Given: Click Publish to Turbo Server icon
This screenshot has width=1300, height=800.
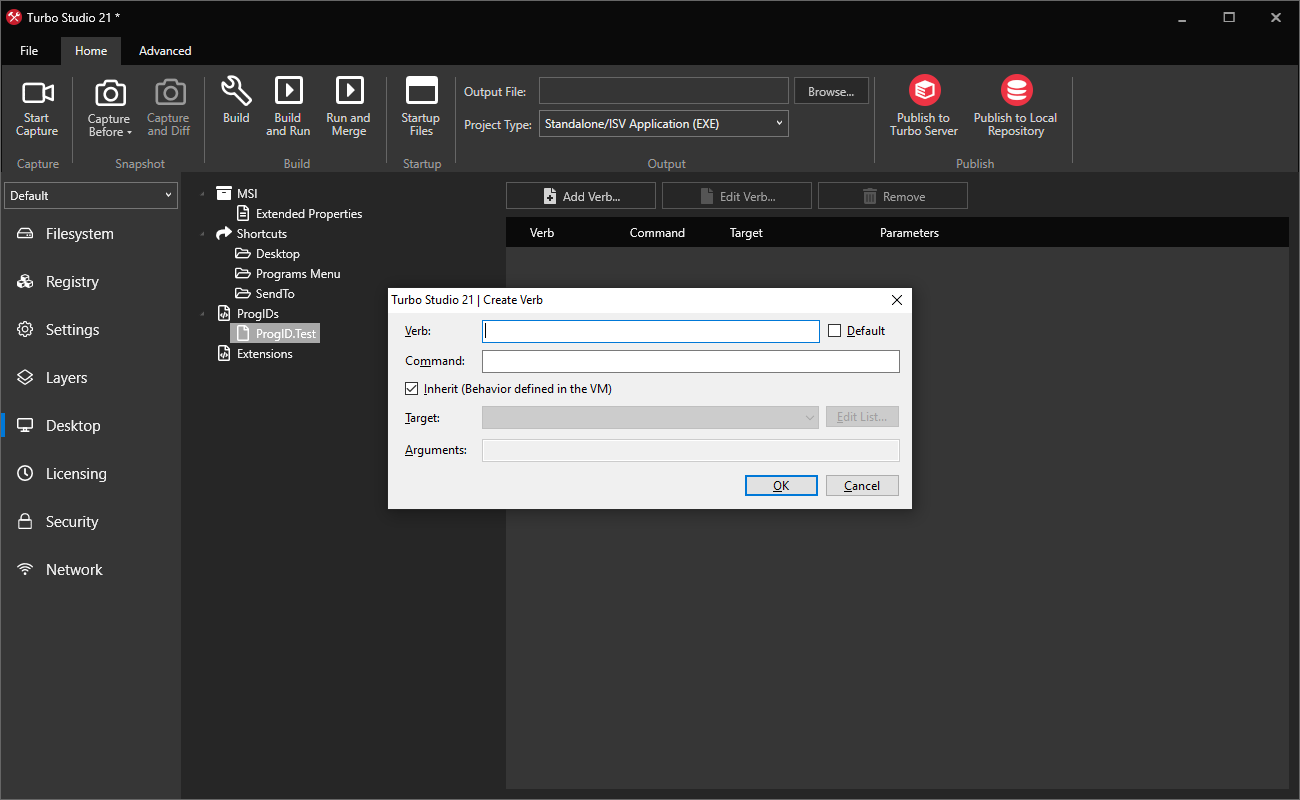Looking at the screenshot, I should (924, 91).
